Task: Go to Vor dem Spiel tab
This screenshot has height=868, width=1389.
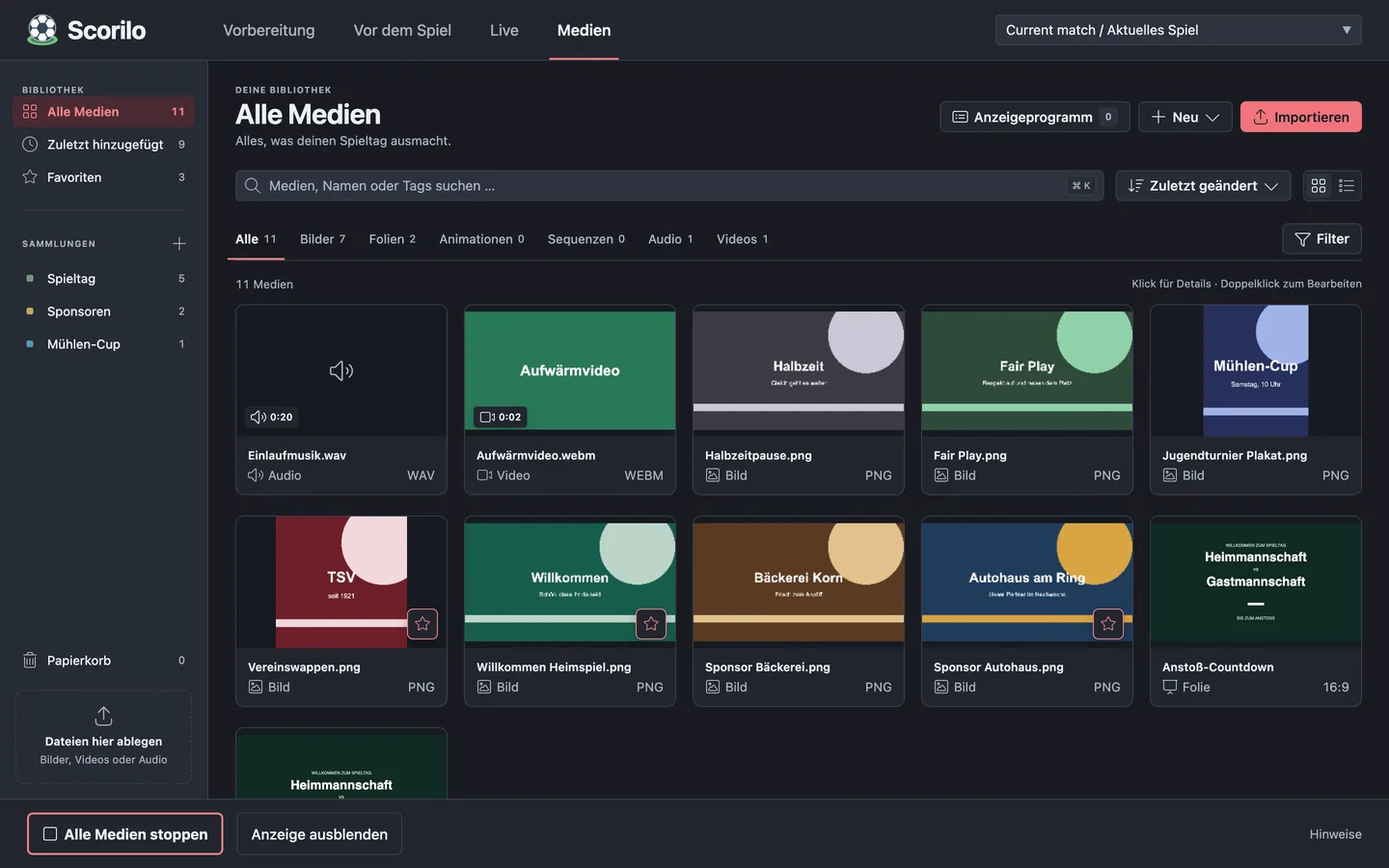Action: click(x=402, y=30)
